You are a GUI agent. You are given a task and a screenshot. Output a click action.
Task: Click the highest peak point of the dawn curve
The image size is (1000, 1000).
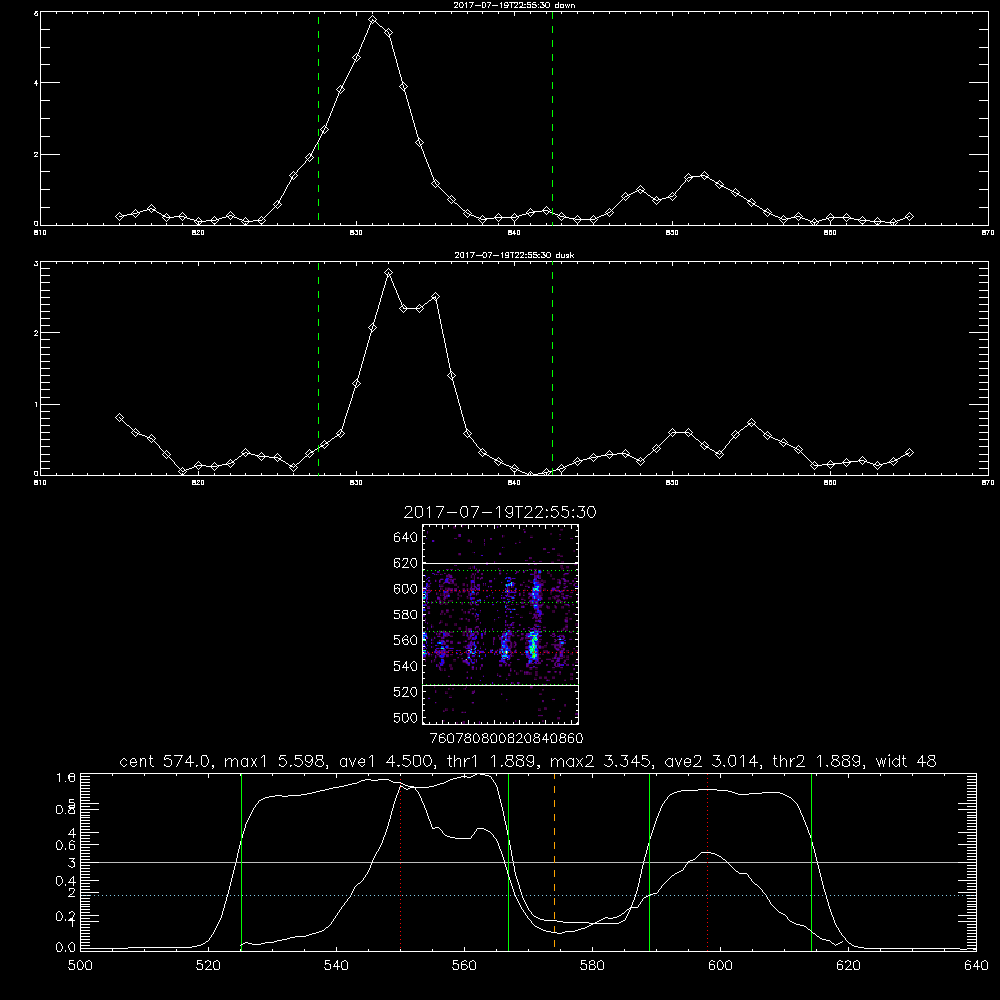[x=373, y=20]
